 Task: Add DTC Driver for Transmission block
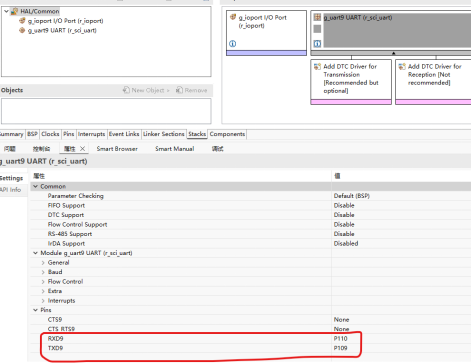coord(351,82)
